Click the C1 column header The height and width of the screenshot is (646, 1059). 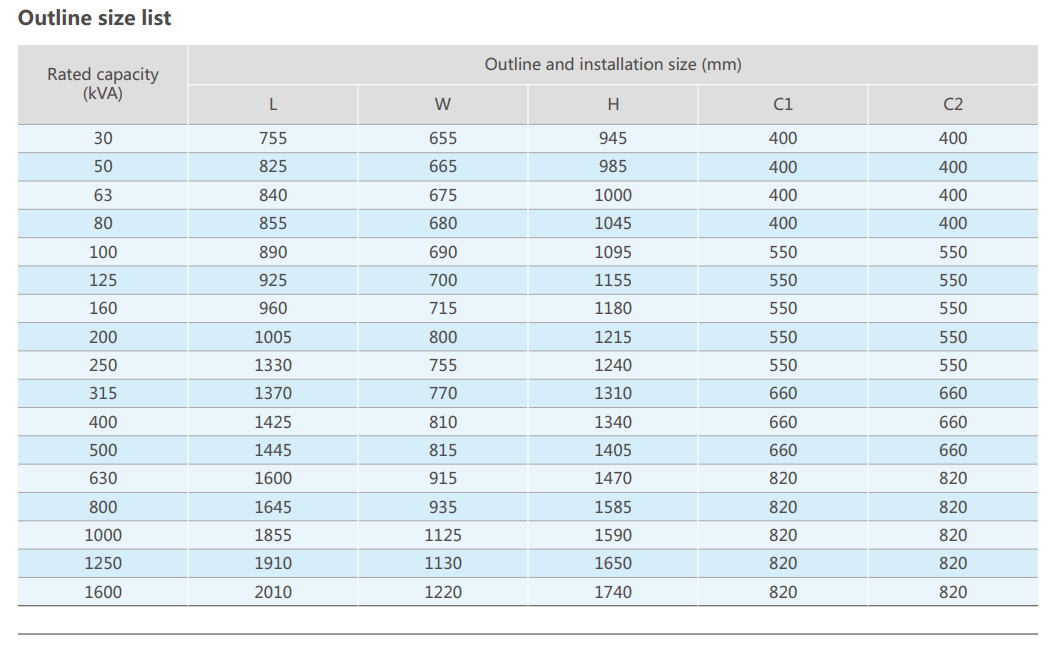(783, 104)
